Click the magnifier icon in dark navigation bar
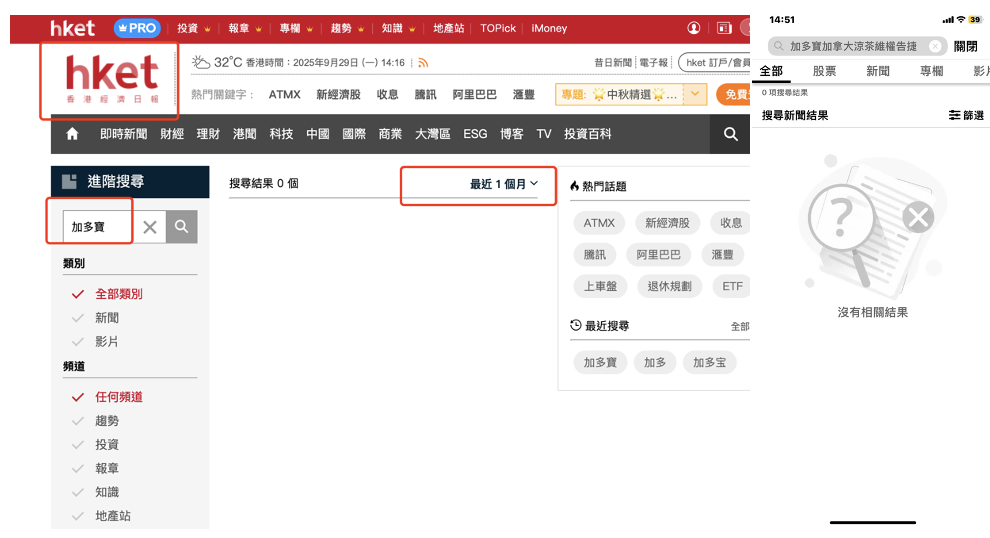The image size is (990, 538). (730, 134)
